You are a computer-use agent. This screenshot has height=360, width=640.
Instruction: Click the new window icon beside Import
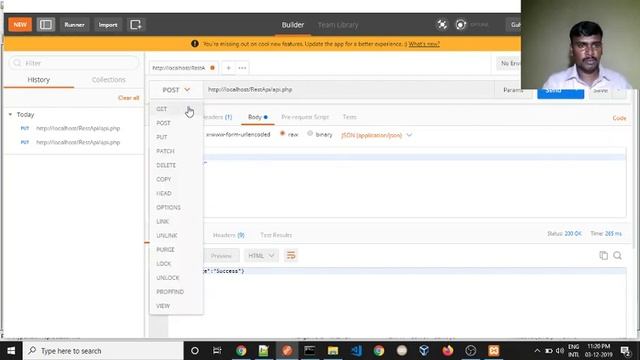(x=136, y=25)
